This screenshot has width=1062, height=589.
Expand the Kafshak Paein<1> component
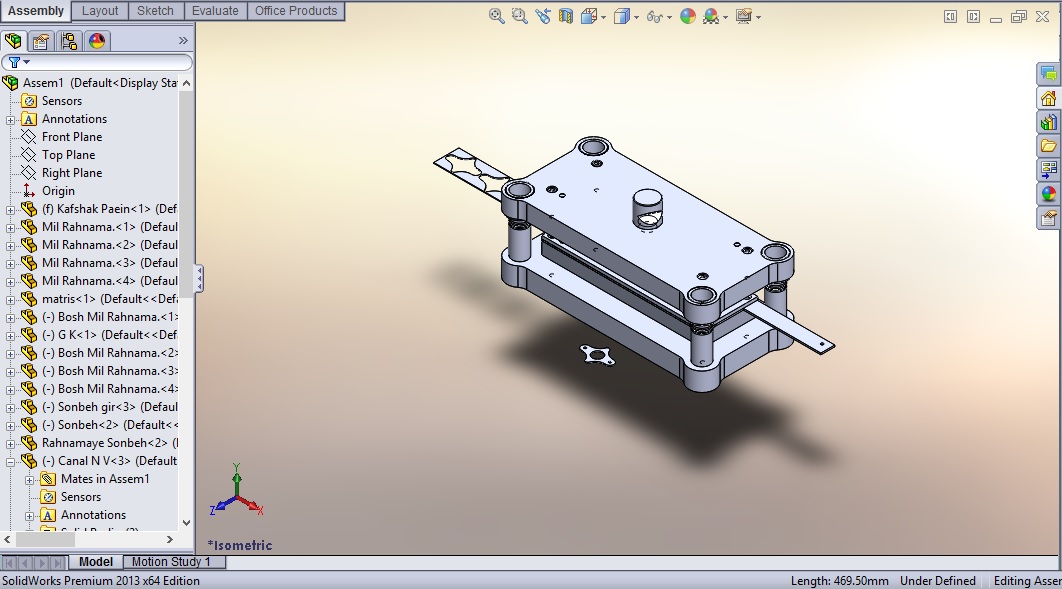(10, 210)
